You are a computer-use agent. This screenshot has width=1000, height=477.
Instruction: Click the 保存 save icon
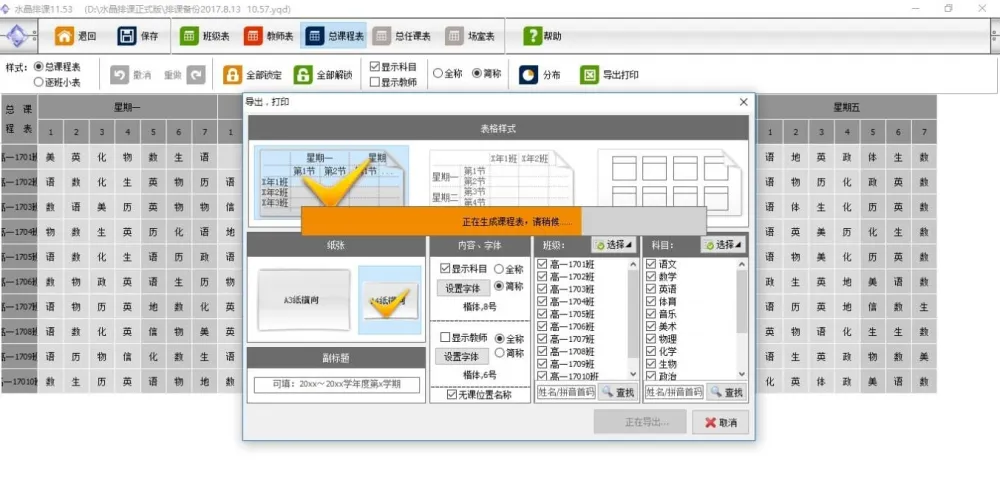[127, 36]
